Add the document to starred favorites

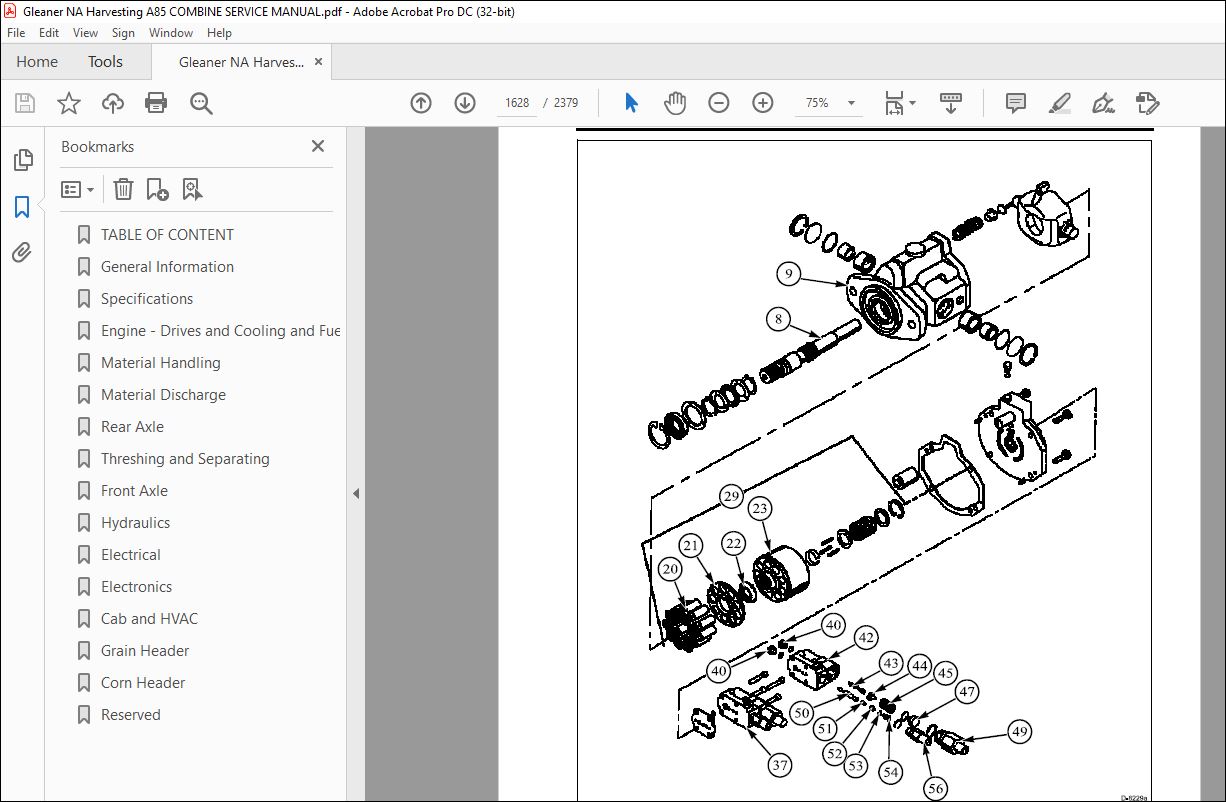pos(69,103)
